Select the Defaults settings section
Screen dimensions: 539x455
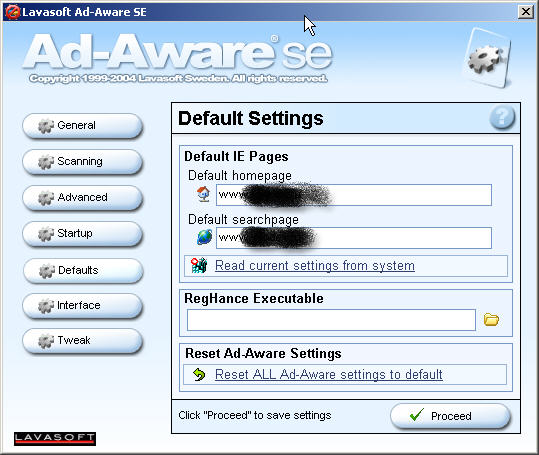pyautogui.click(x=83, y=271)
